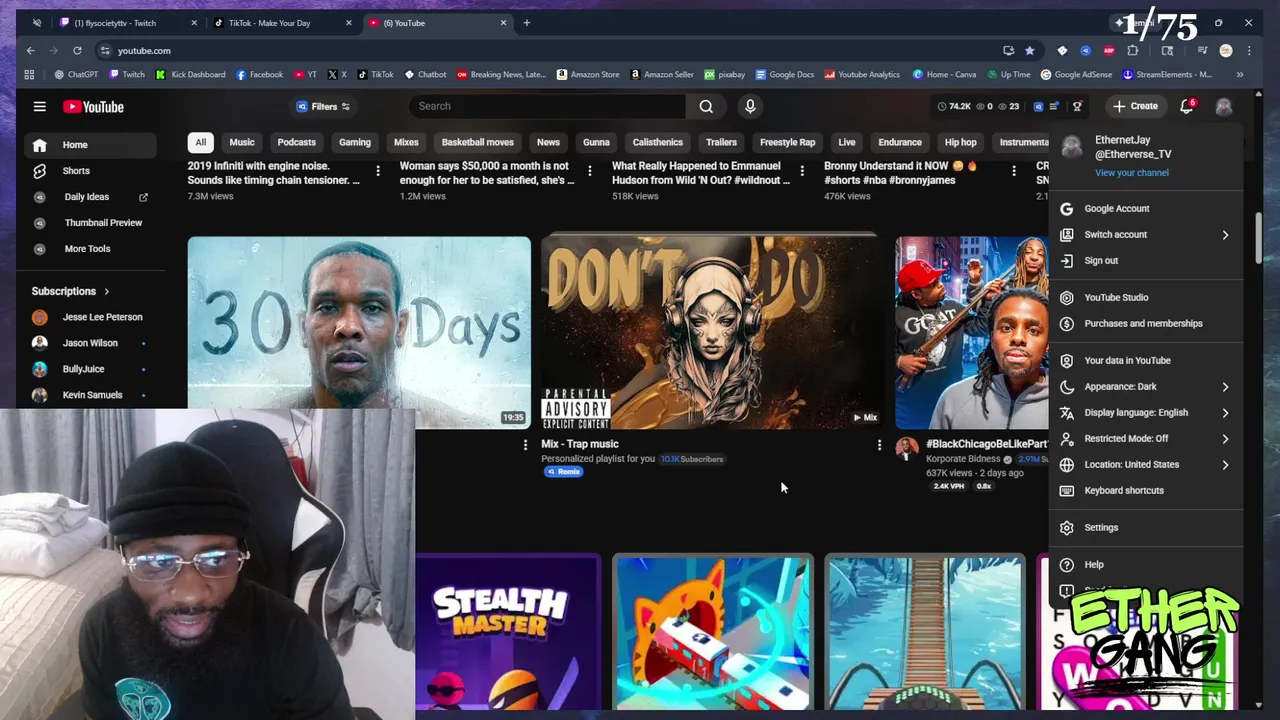1280x720 pixels.
Task: Activate voice search microphone
Action: (x=750, y=106)
